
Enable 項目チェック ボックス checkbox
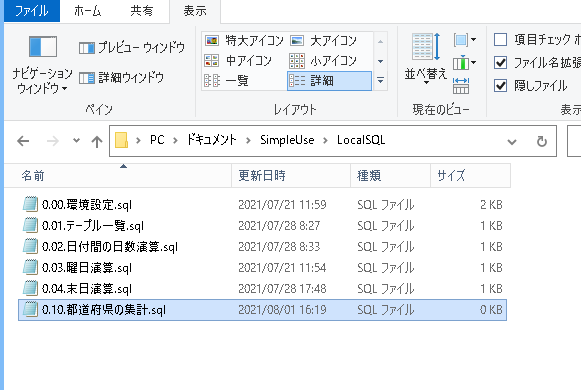pos(501,39)
